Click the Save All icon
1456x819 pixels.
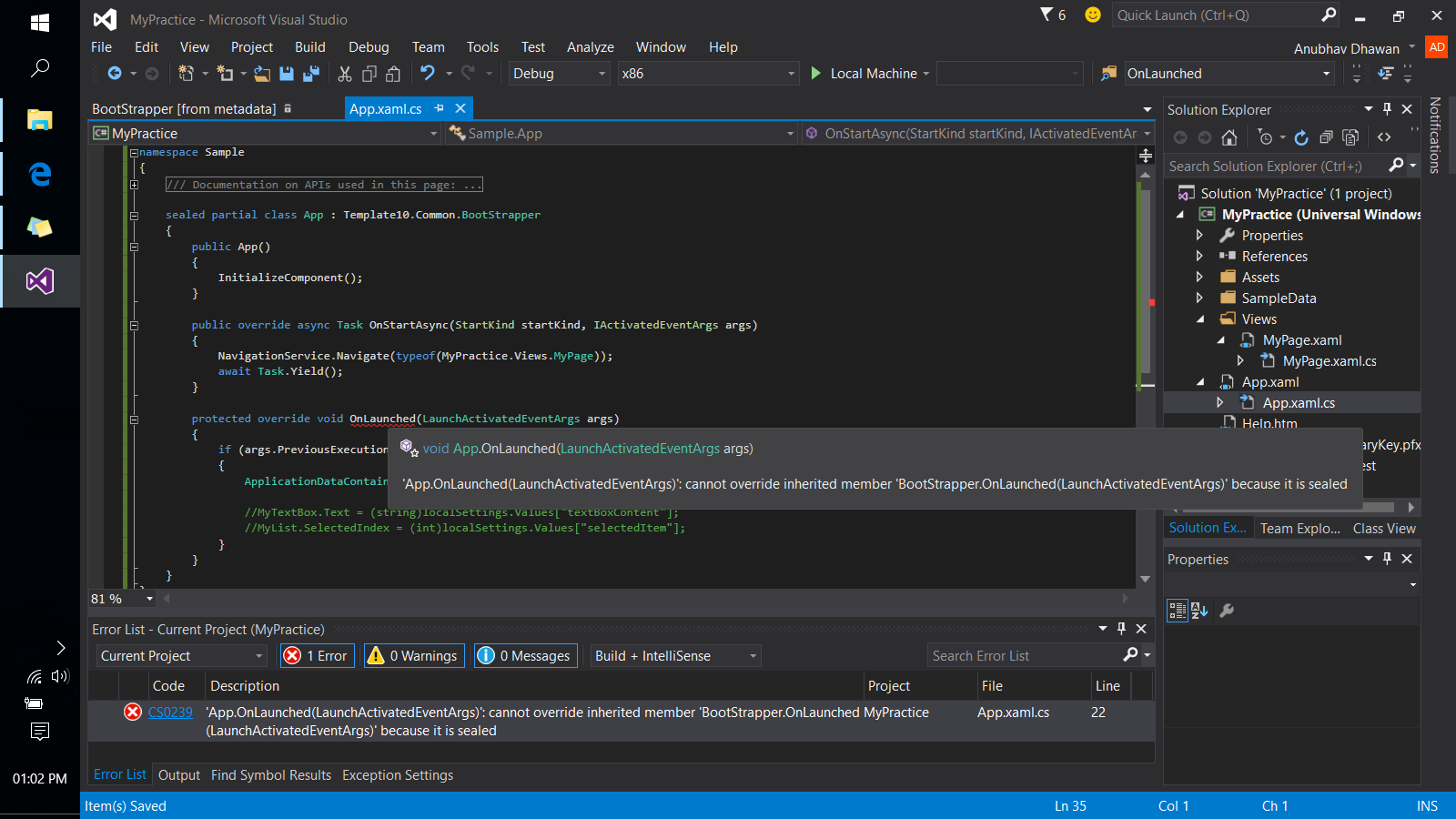pos(311,74)
